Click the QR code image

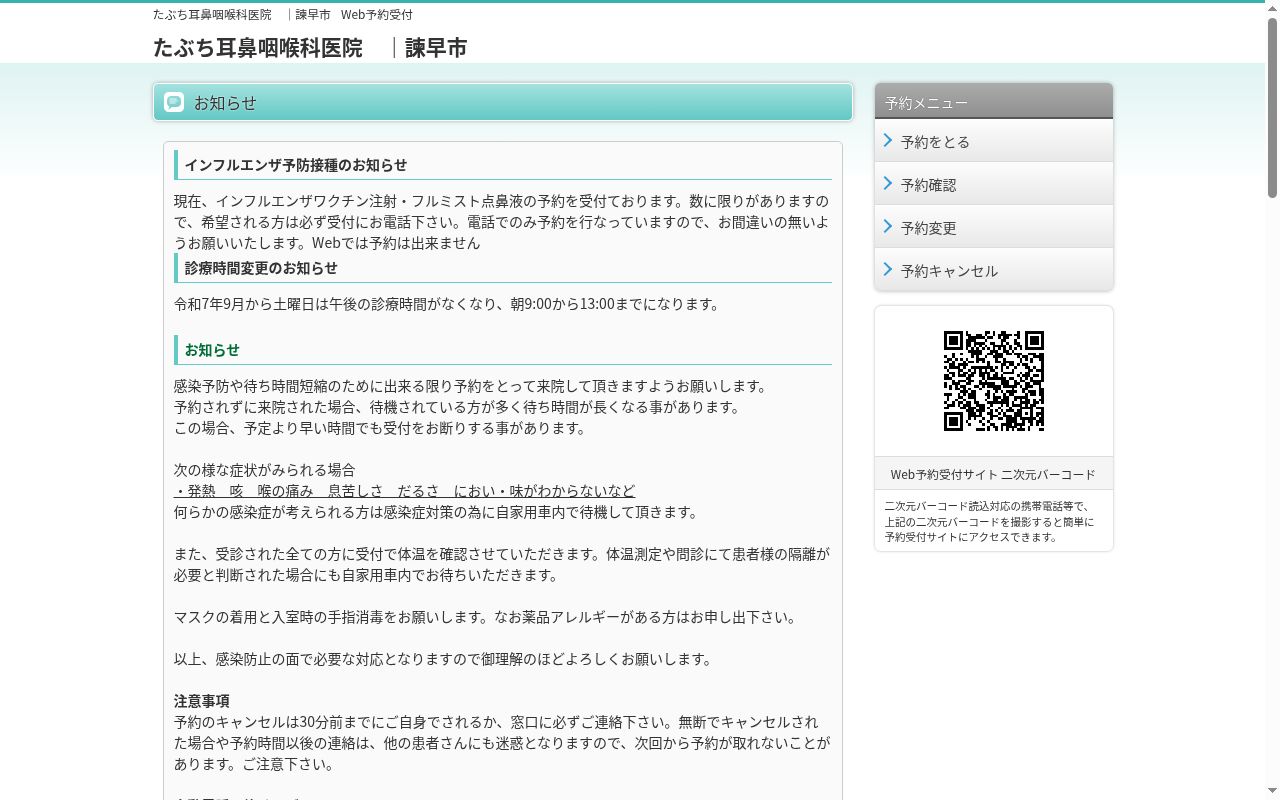pyautogui.click(x=994, y=381)
